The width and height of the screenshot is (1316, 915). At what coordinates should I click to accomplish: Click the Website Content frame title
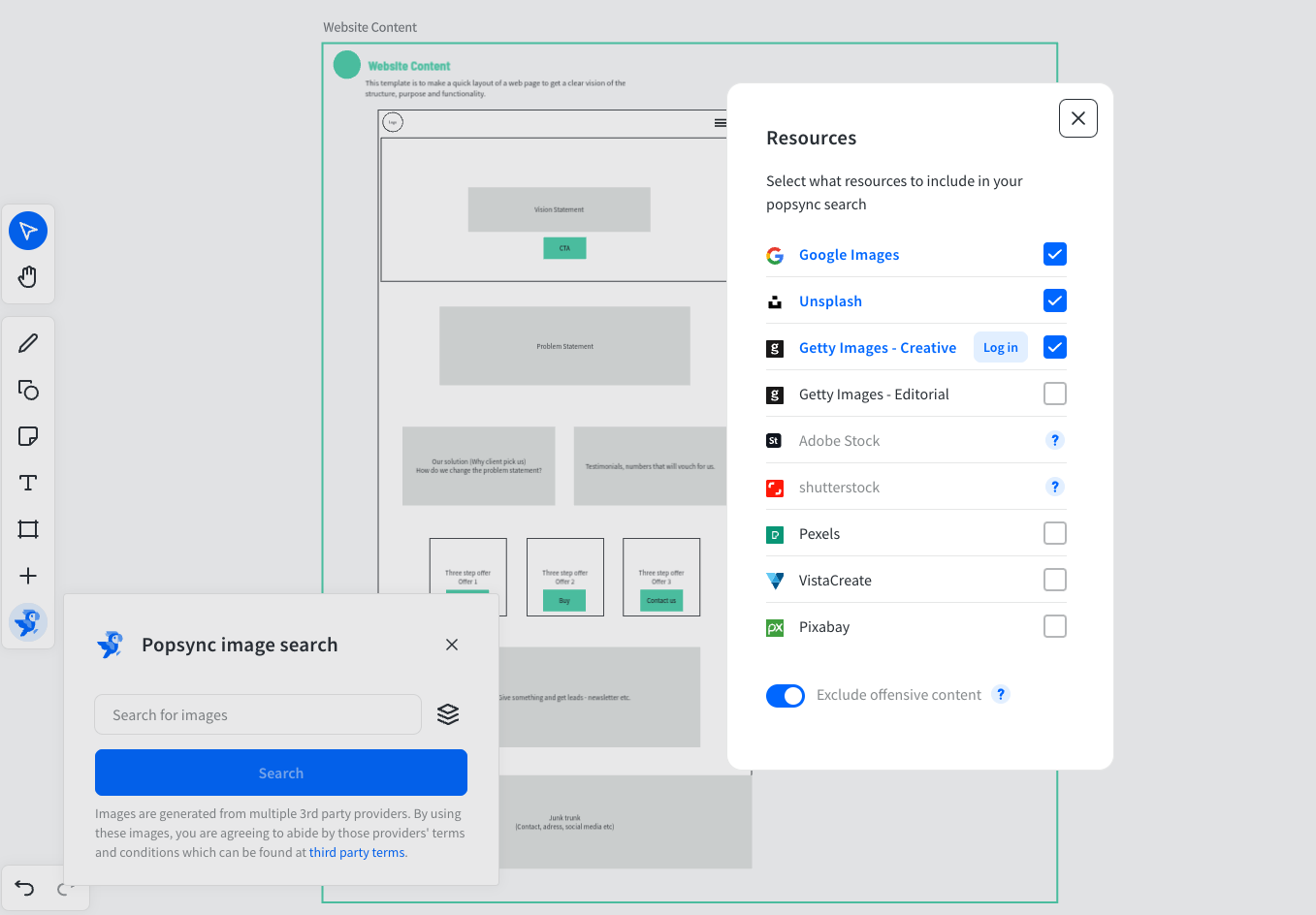[x=370, y=27]
